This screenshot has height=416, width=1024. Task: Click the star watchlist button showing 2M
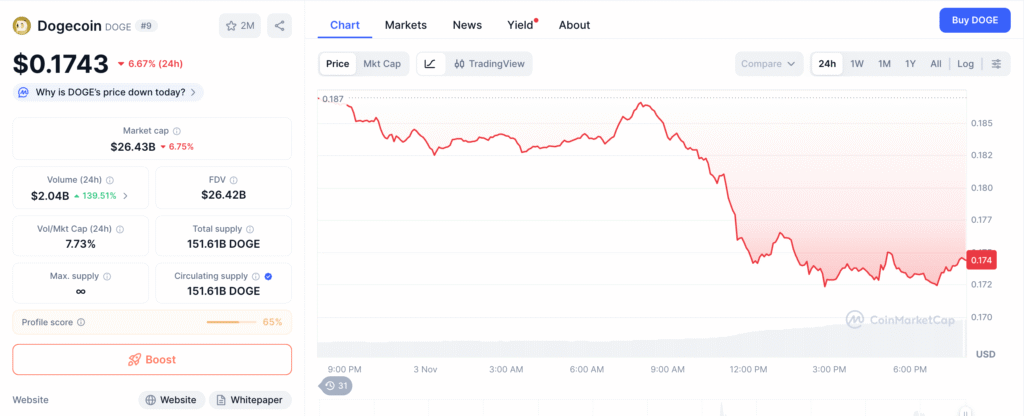(x=240, y=26)
